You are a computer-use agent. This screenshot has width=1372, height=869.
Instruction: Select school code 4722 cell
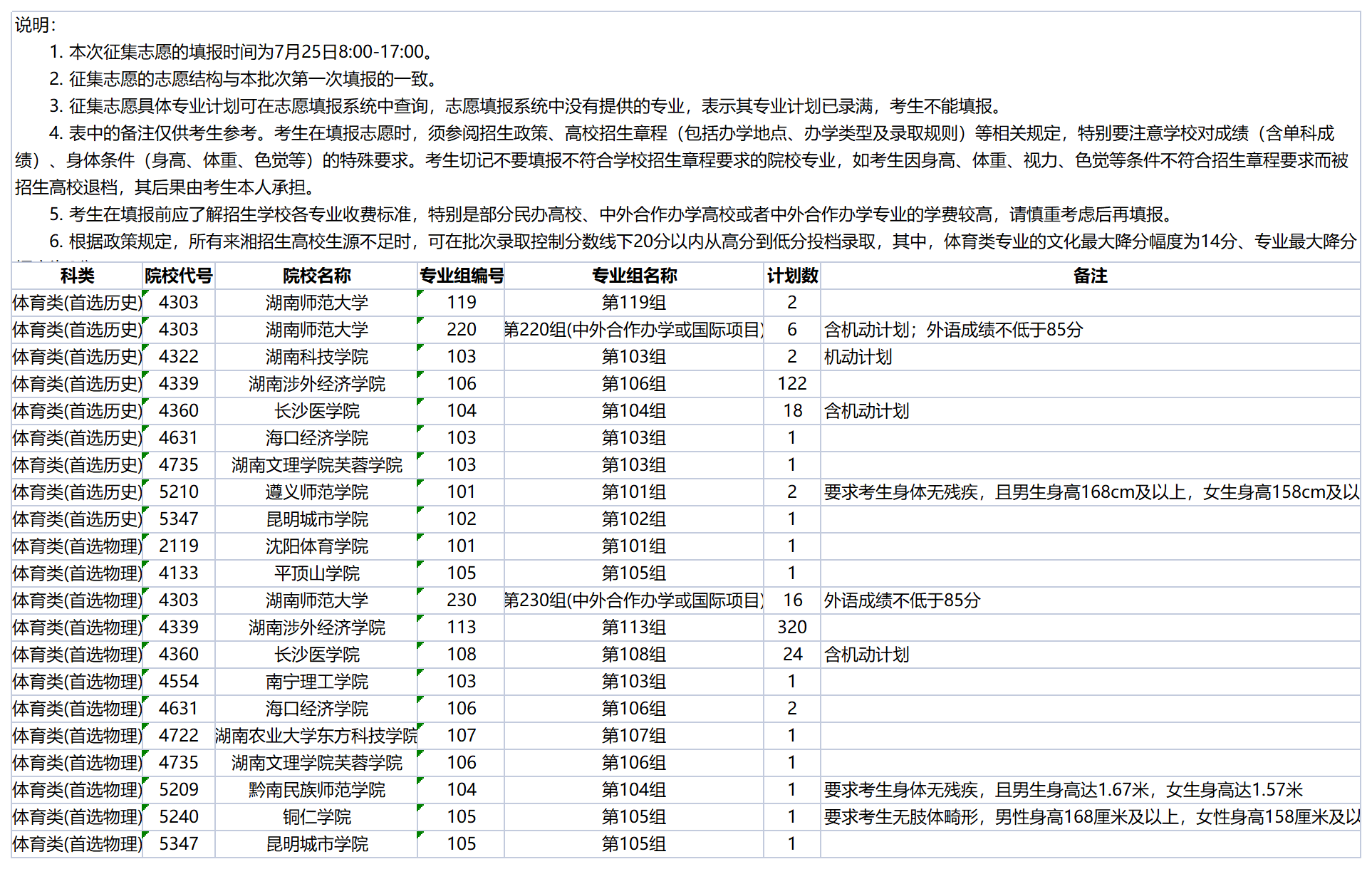click(x=179, y=736)
